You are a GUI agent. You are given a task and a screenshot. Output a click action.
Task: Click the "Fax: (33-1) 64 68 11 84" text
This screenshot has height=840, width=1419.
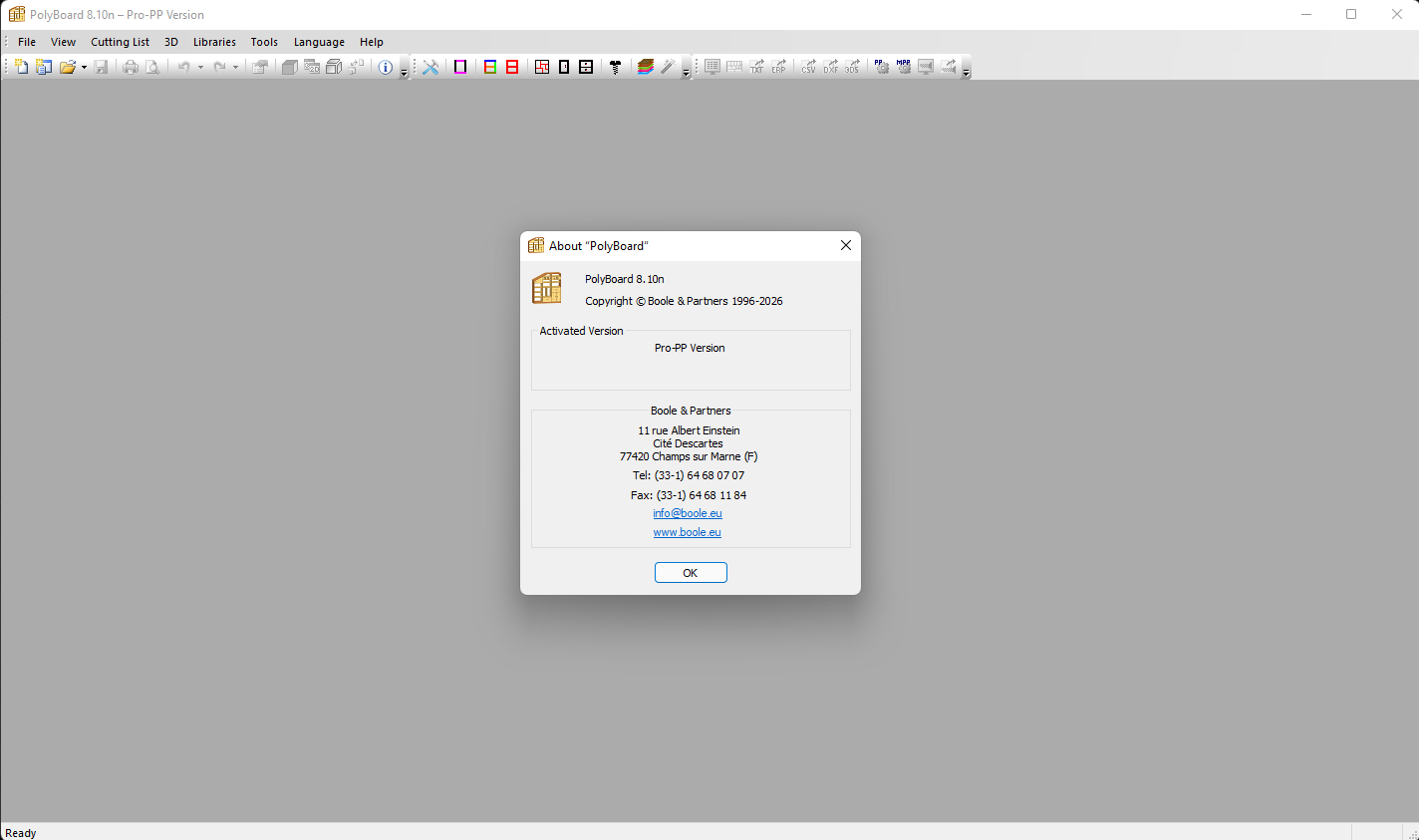[x=689, y=495]
